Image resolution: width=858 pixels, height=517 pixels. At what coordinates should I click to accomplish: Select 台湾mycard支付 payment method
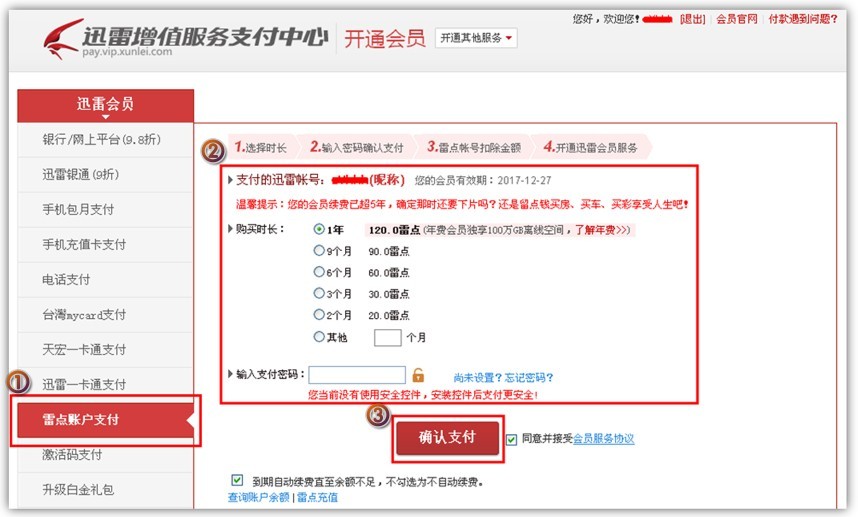(x=106, y=315)
